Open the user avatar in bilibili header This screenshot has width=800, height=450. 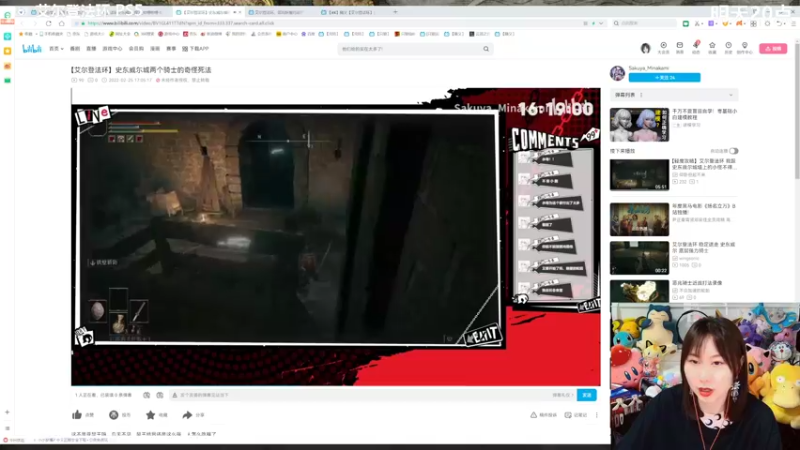coord(645,48)
